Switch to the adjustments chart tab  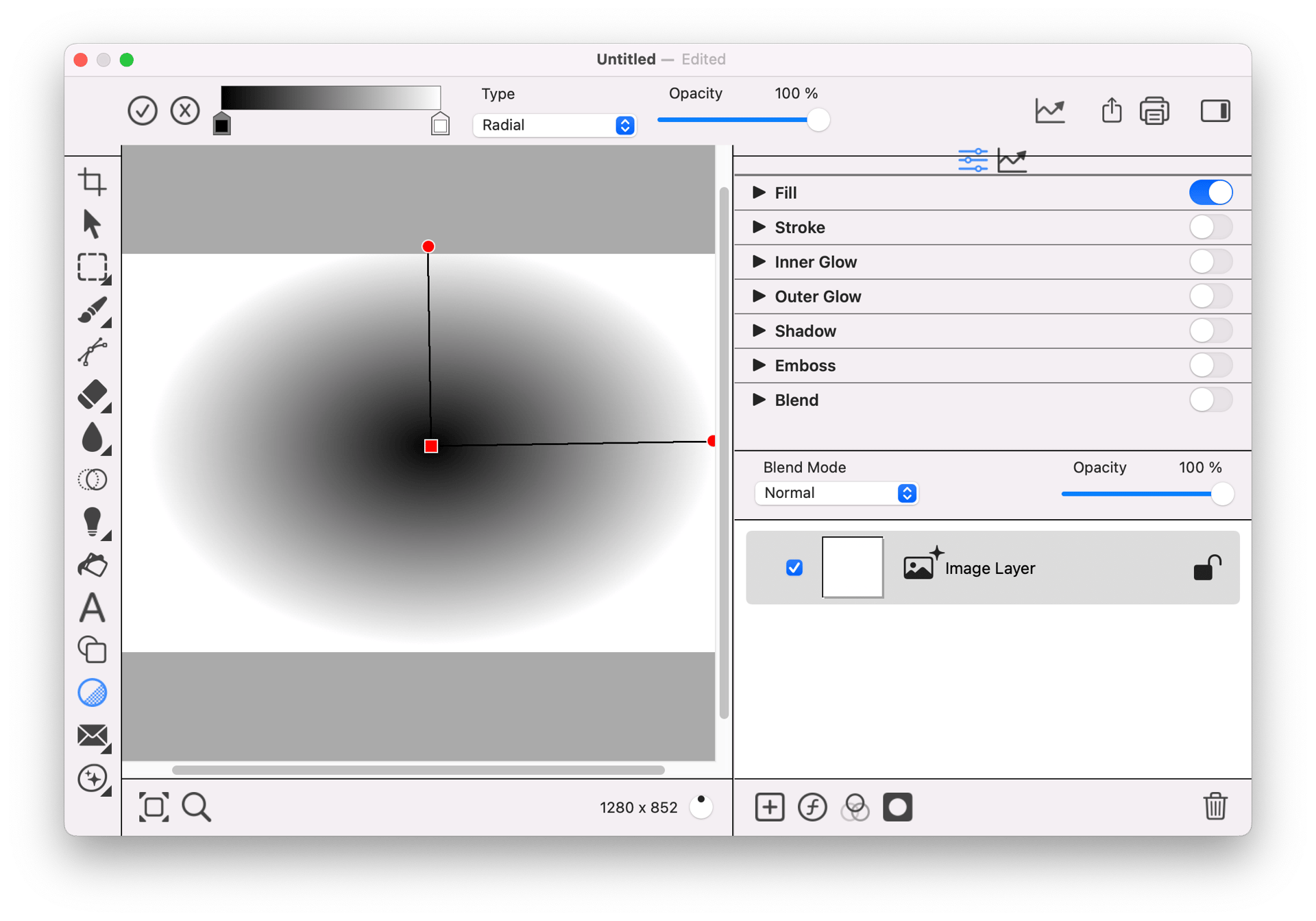pyautogui.click(x=1012, y=160)
